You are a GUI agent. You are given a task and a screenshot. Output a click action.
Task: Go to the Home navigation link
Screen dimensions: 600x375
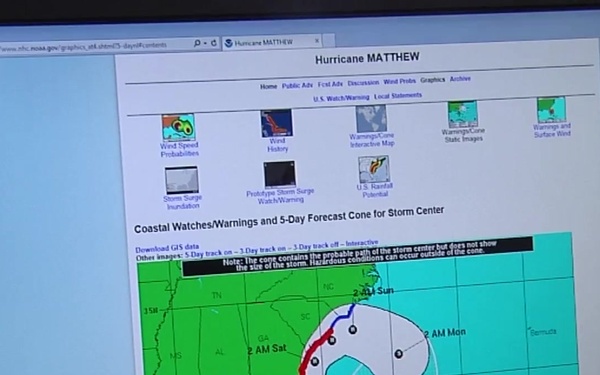(269, 86)
